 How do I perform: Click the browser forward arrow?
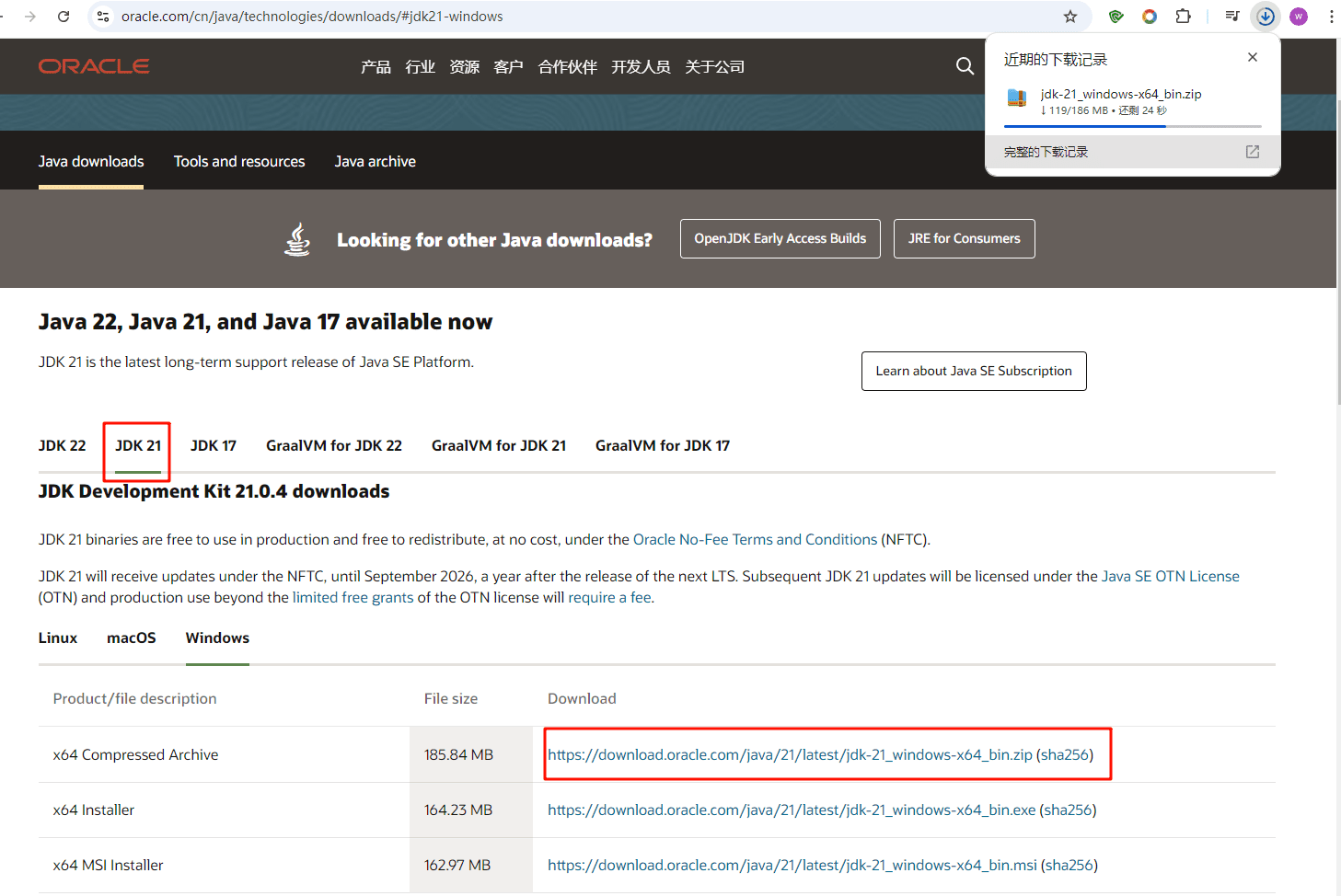(30, 17)
